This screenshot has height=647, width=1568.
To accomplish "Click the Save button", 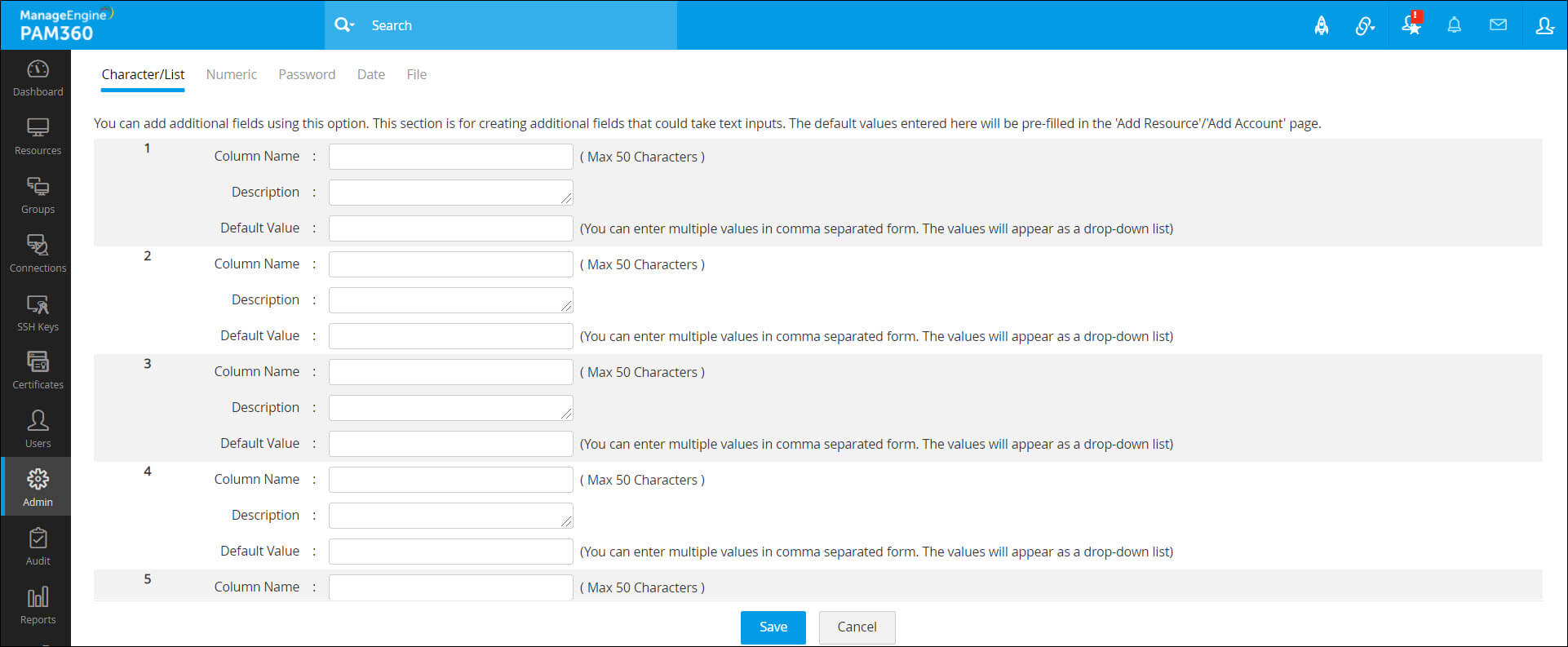I will (x=773, y=627).
